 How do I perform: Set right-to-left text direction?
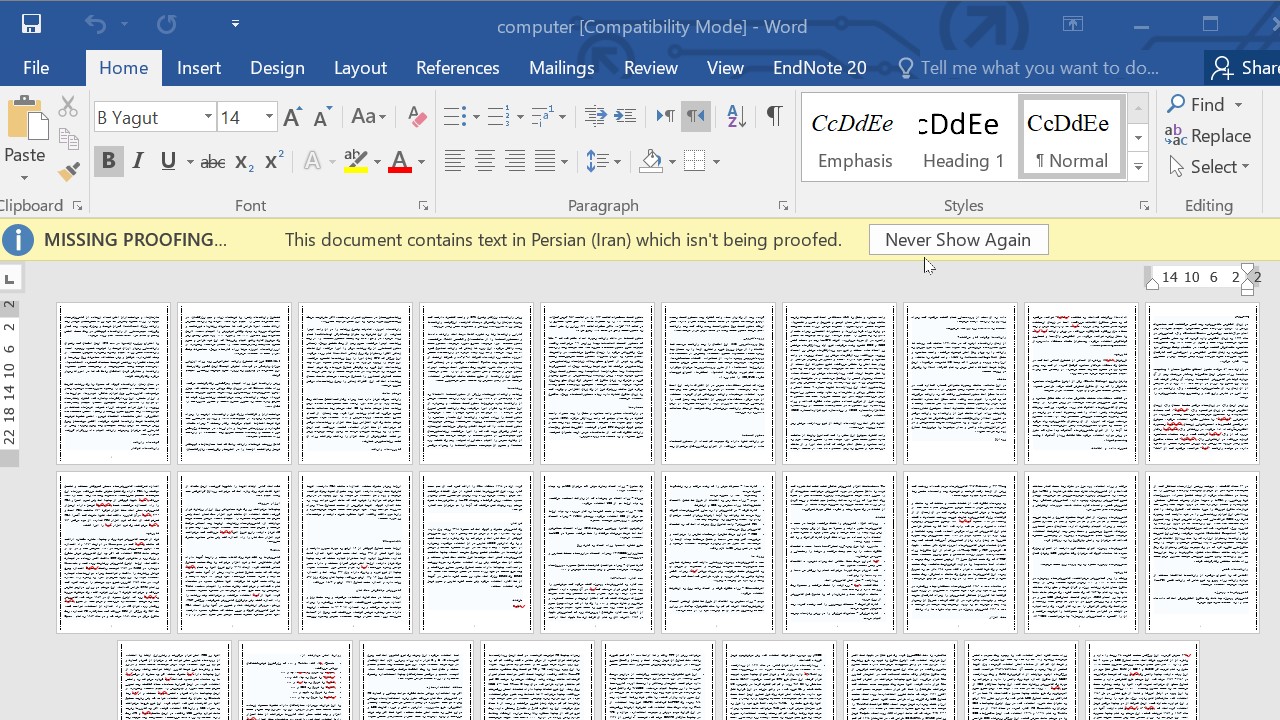(x=695, y=117)
